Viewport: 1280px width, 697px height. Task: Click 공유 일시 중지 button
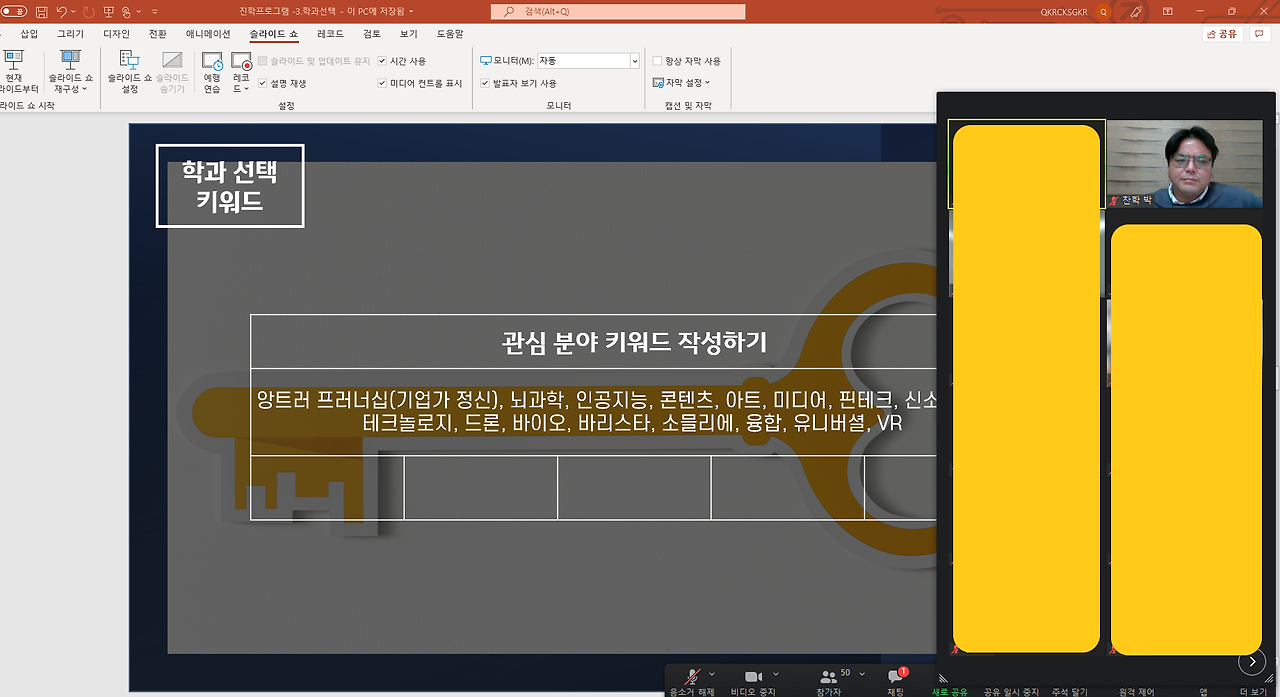tap(1011, 691)
